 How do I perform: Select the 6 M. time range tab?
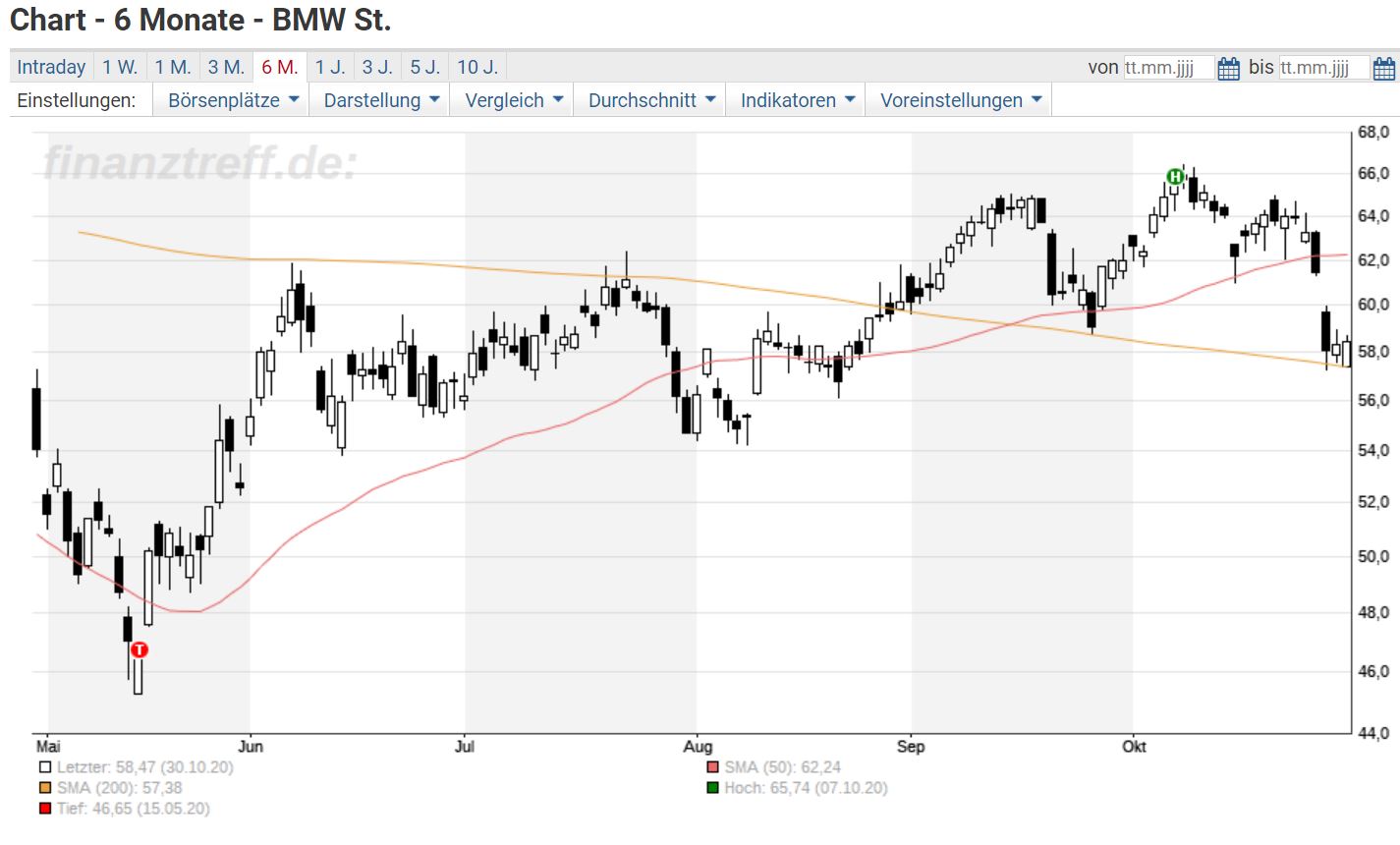pyautogui.click(x=280, y=67)
